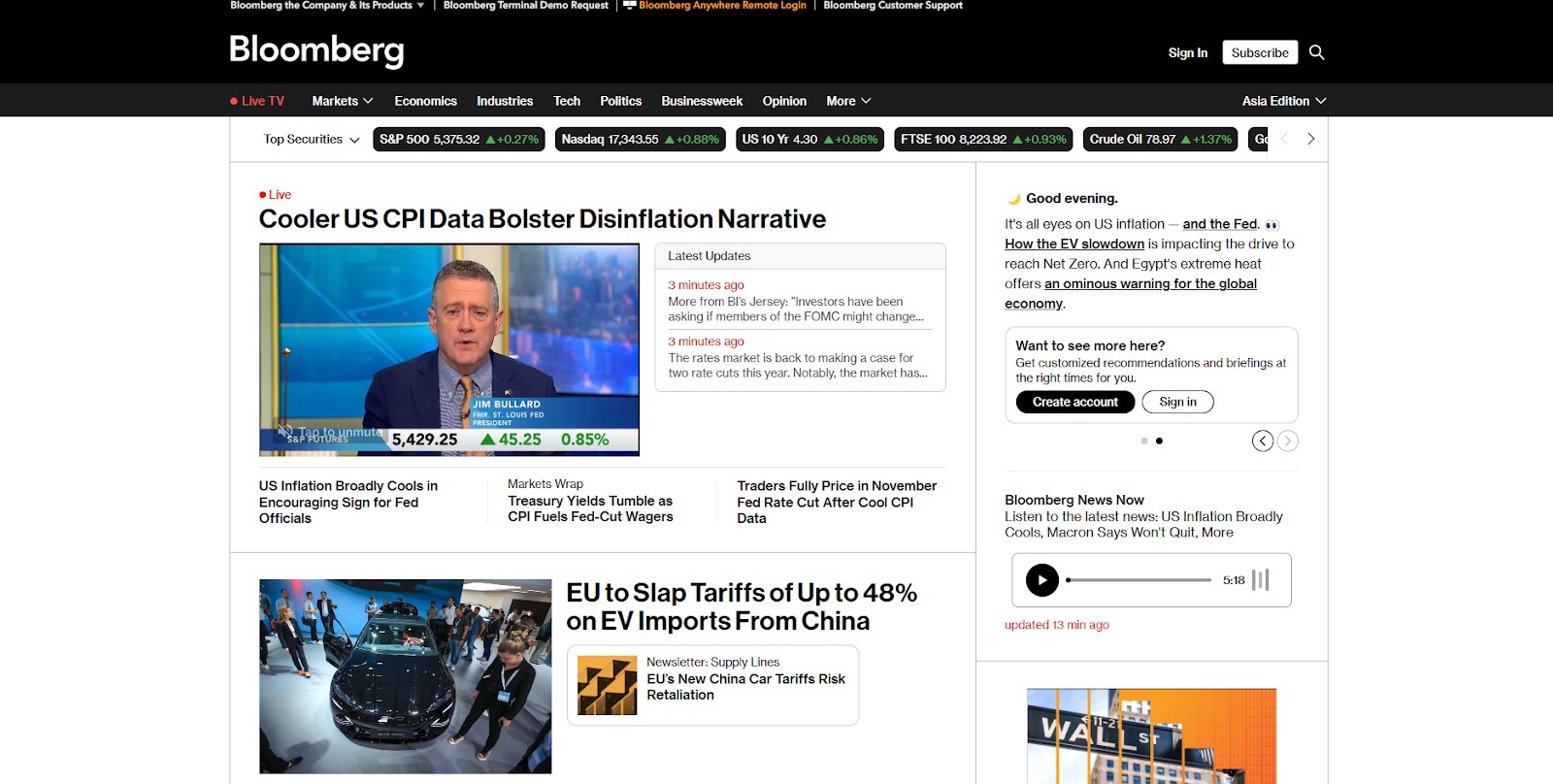Open Treasury Yields Tumble article

[590, 508]
